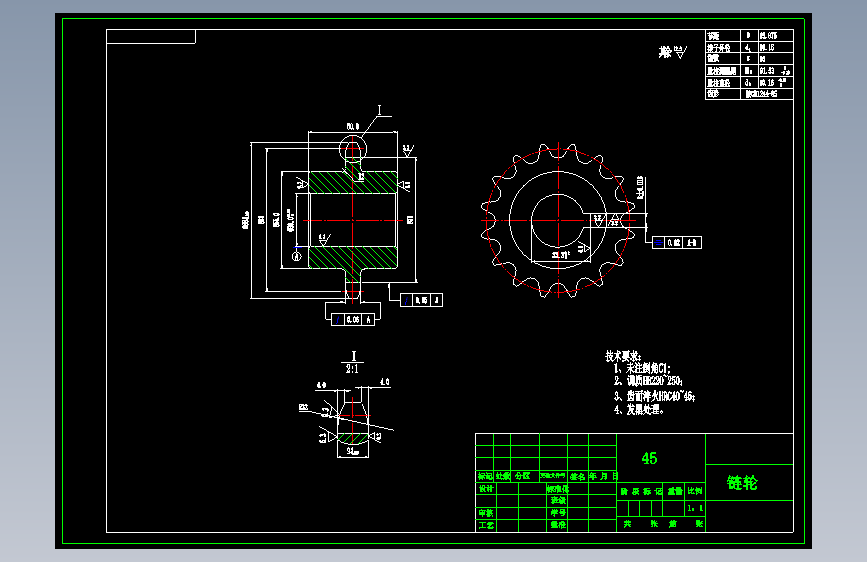Click the lower green hatched section area
This screenshot has height=562, width=867.
tap(353, 258)
